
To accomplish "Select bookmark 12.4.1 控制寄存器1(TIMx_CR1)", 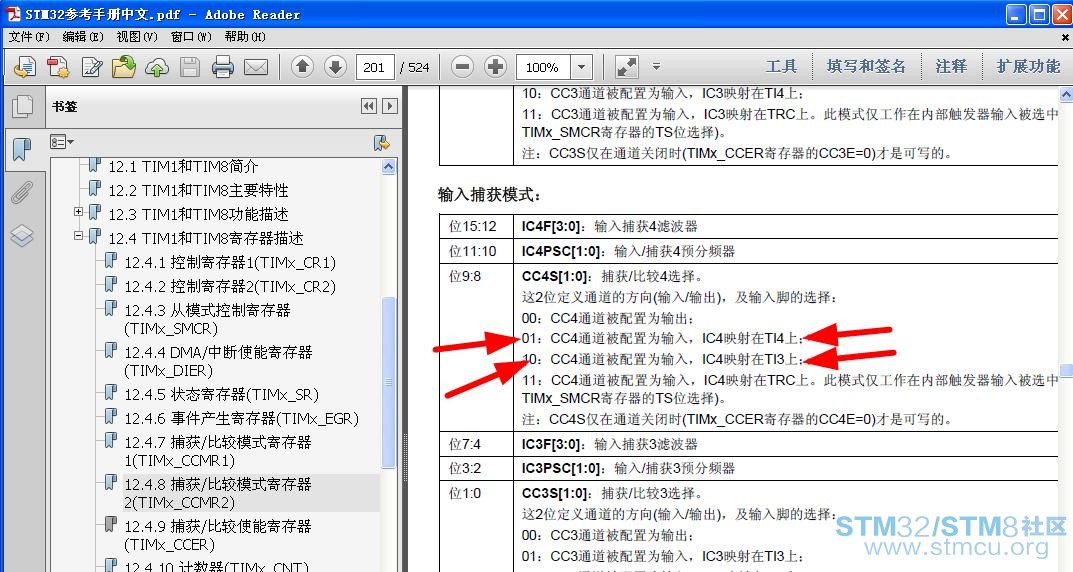I will click(230, 262).
